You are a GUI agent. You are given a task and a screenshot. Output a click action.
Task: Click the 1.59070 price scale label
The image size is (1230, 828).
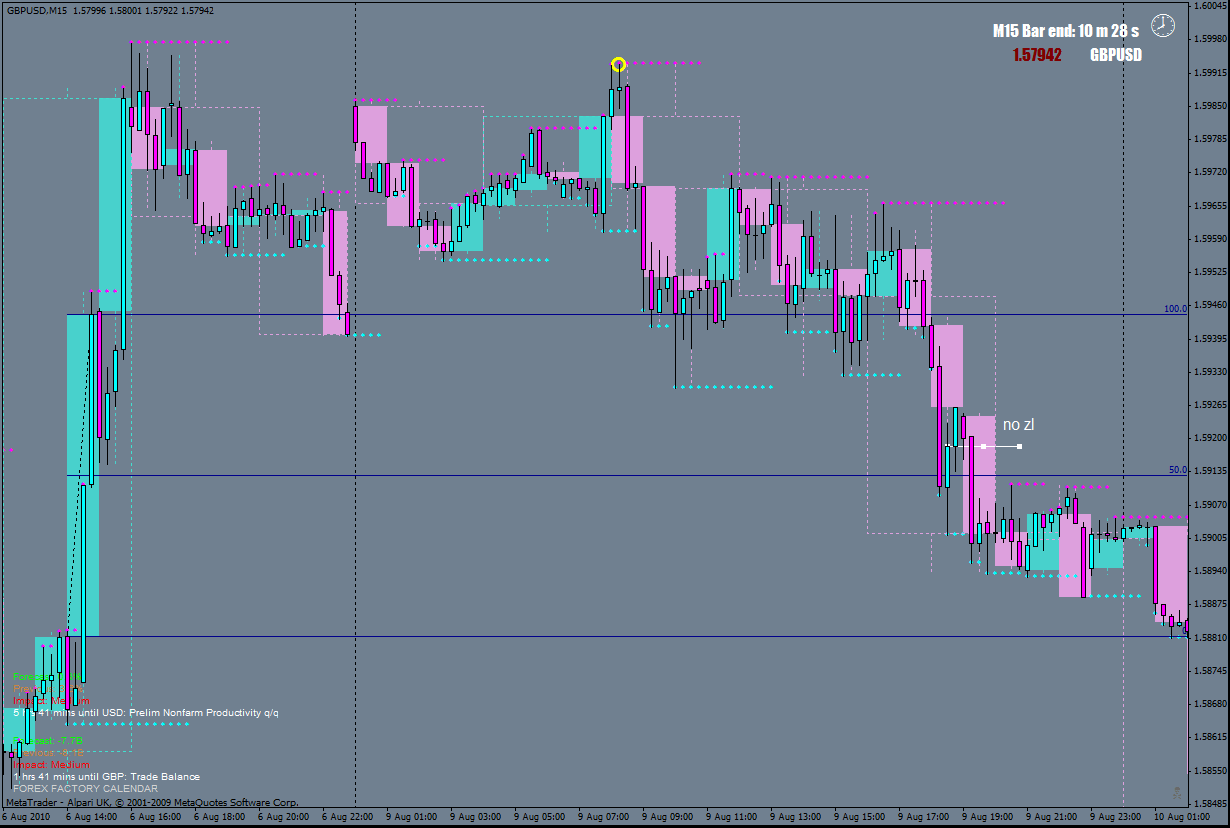pos(1210,504)
